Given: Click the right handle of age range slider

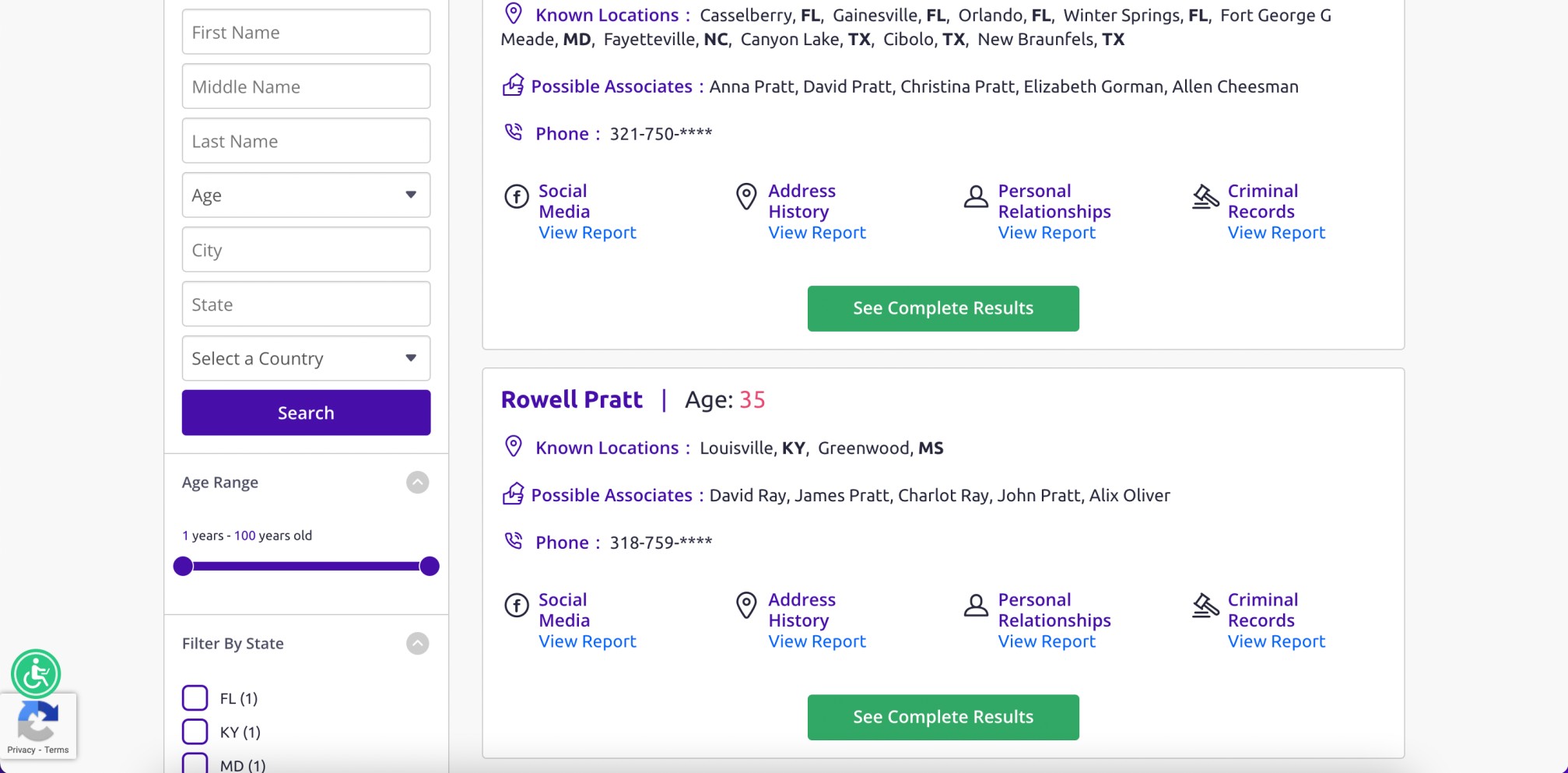Looking at the screenshot, I should coord(430,566).
